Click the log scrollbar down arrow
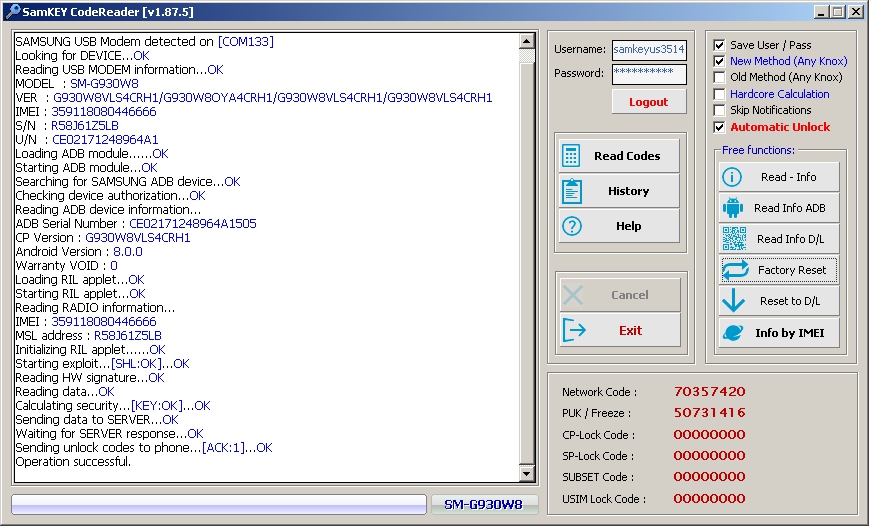This screenshot has height=526, width=869. coord(526,473)
